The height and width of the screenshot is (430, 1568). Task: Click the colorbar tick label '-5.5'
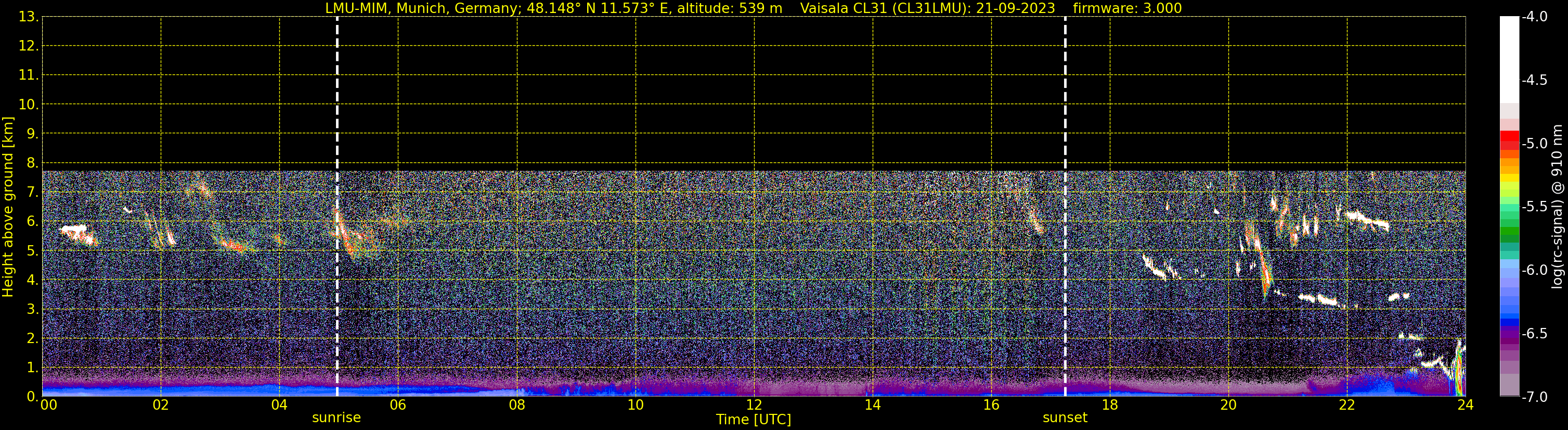pos(1534,207)
